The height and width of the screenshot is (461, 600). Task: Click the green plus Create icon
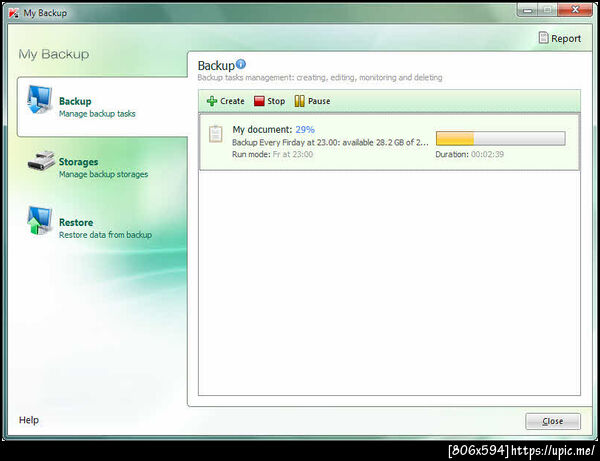point(212,101)
